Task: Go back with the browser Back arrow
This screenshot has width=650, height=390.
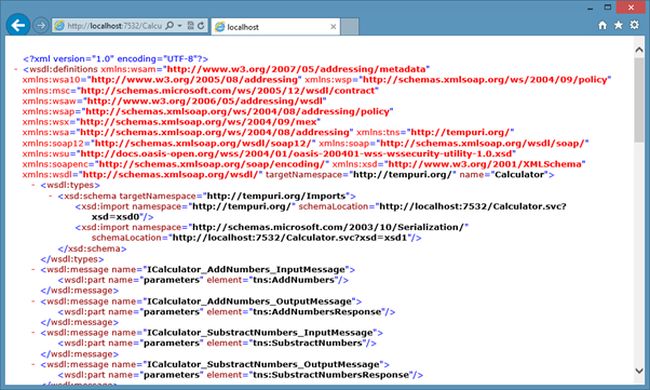Action: pos(18,25)
